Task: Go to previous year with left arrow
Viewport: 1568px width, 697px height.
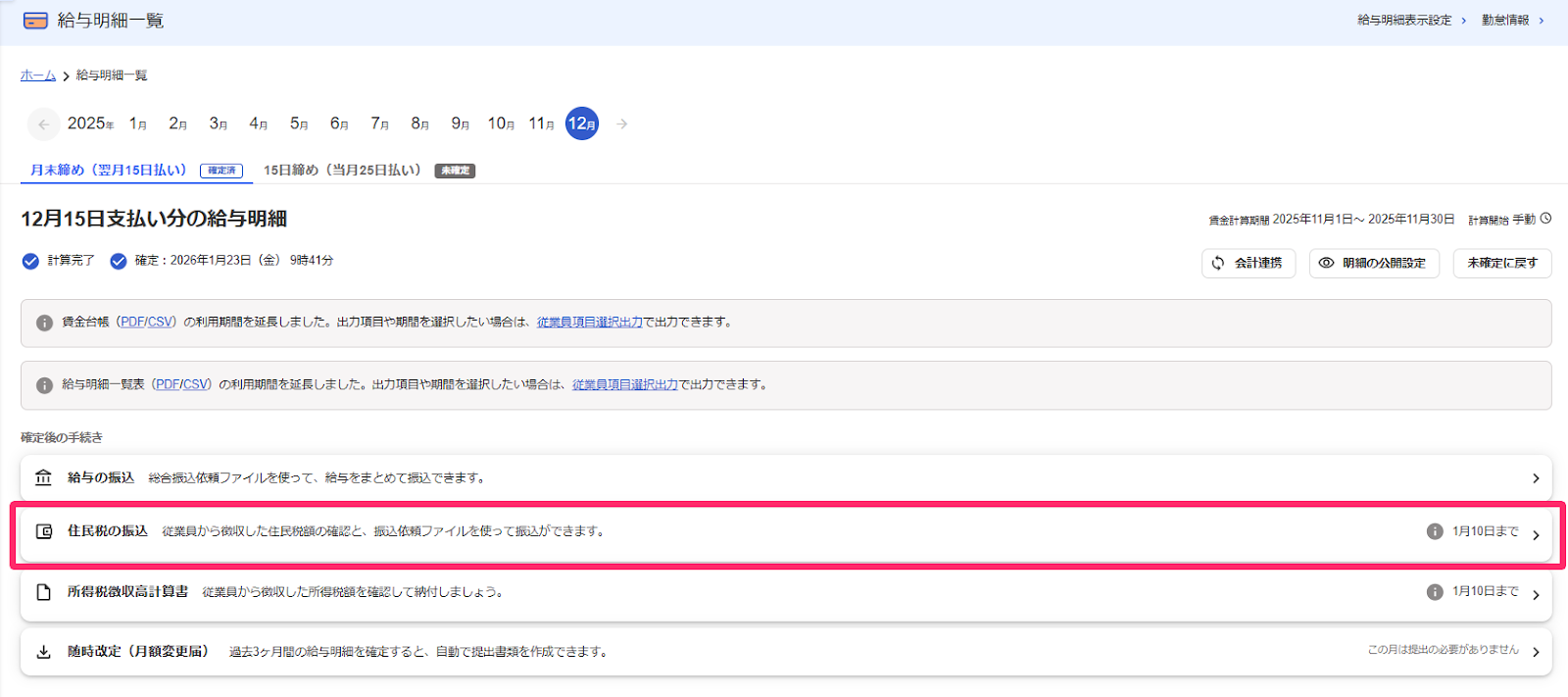Action: coord(43,124)
